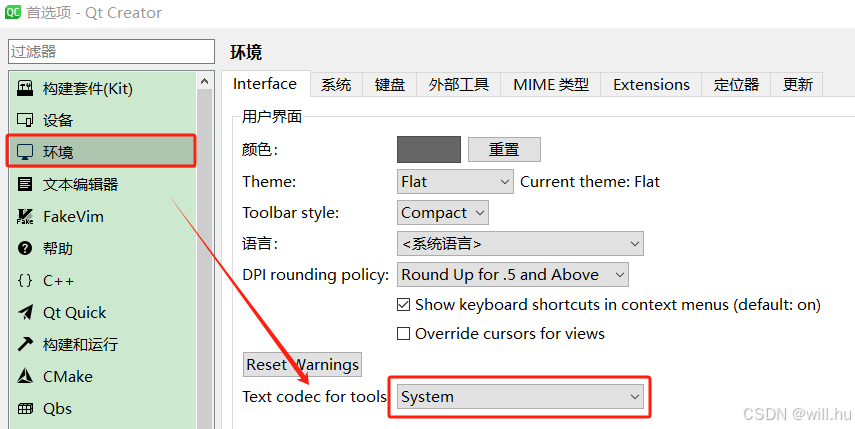855x429 pixels.
Task: Open the 构建套件(Kit) settings category
Action: tap(102, 88)
